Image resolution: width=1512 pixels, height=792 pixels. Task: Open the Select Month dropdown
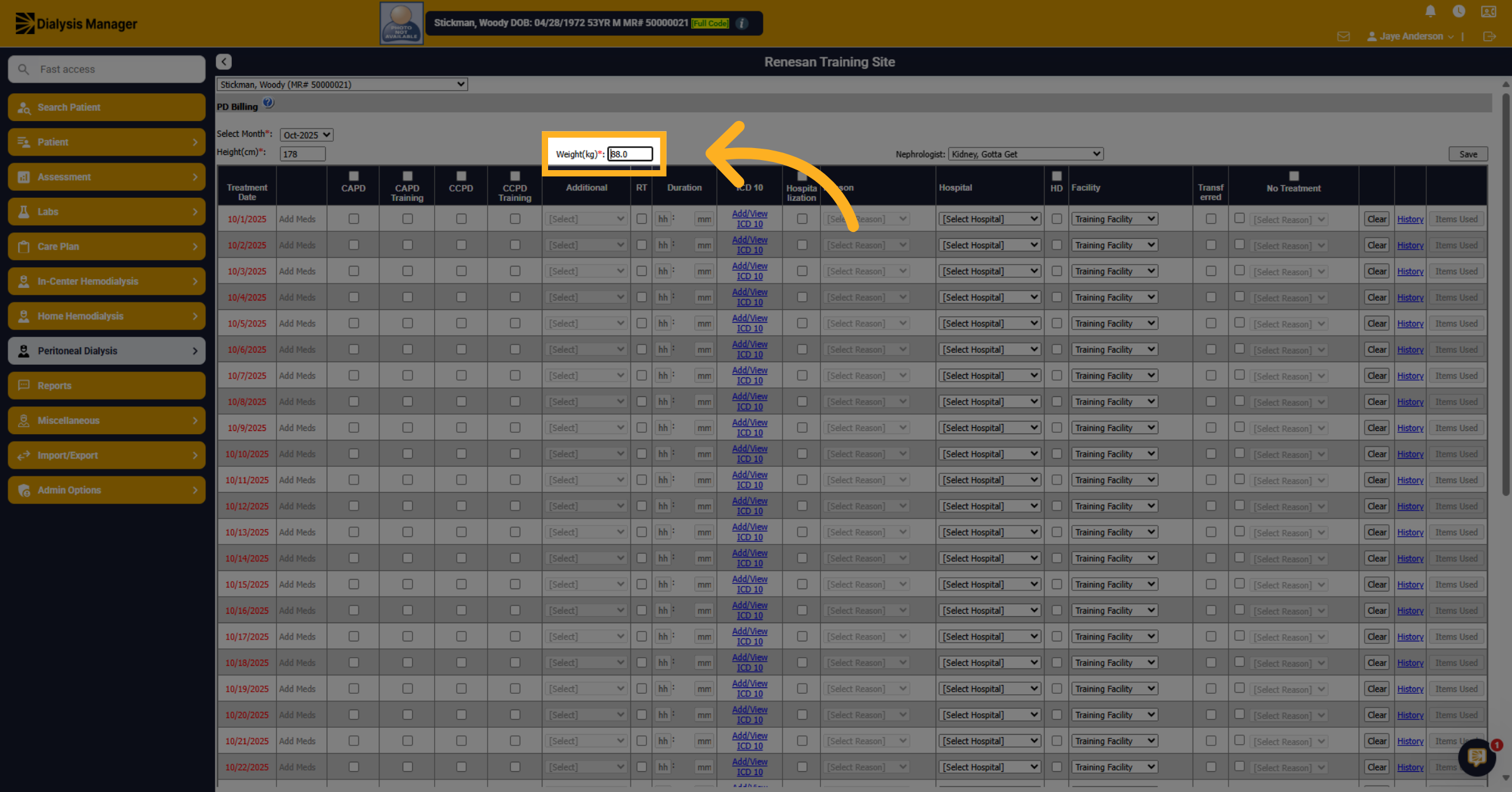306,135
